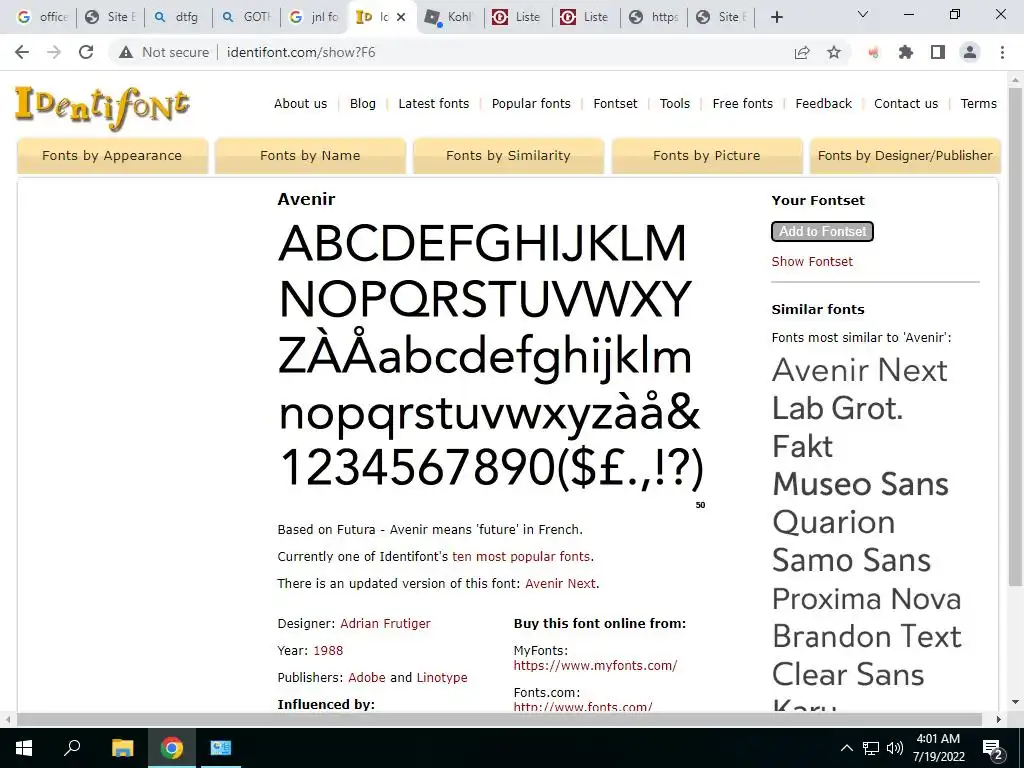1024x768 pixels.
Task: Share this page via the share icon
Action: (x=802, y=52)
